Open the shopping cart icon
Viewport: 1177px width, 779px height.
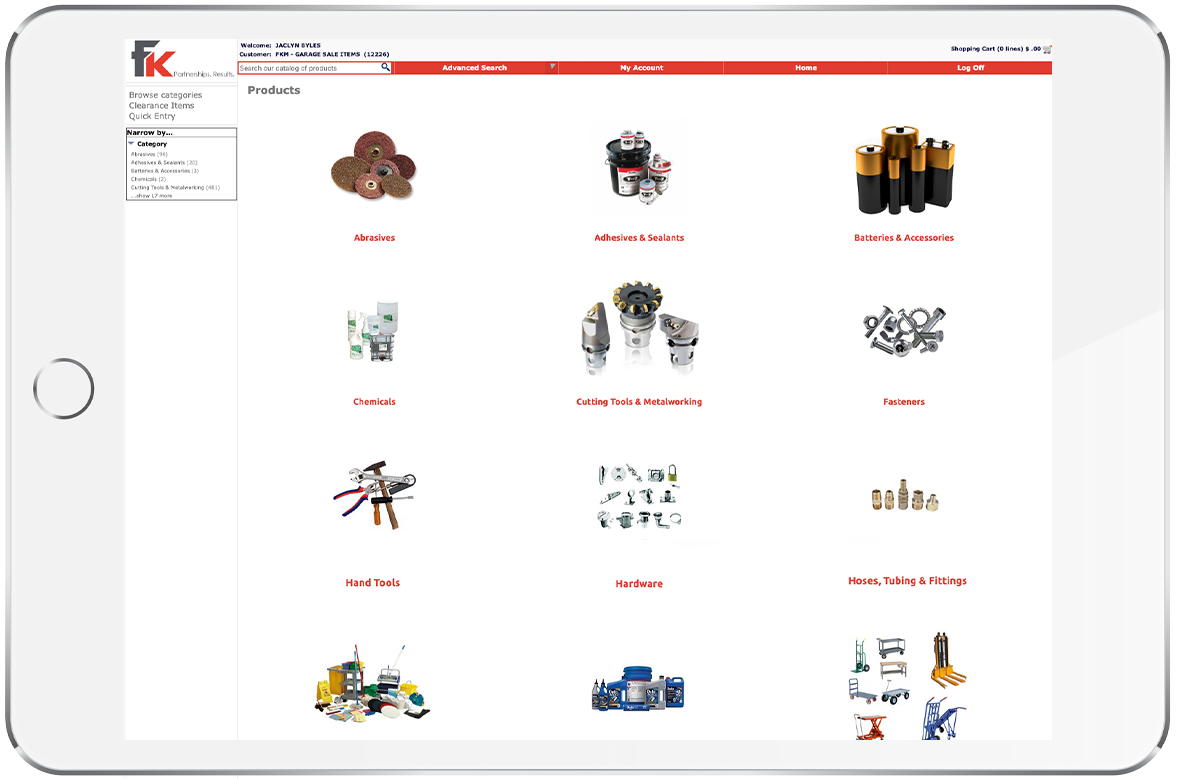(1047, 49)
